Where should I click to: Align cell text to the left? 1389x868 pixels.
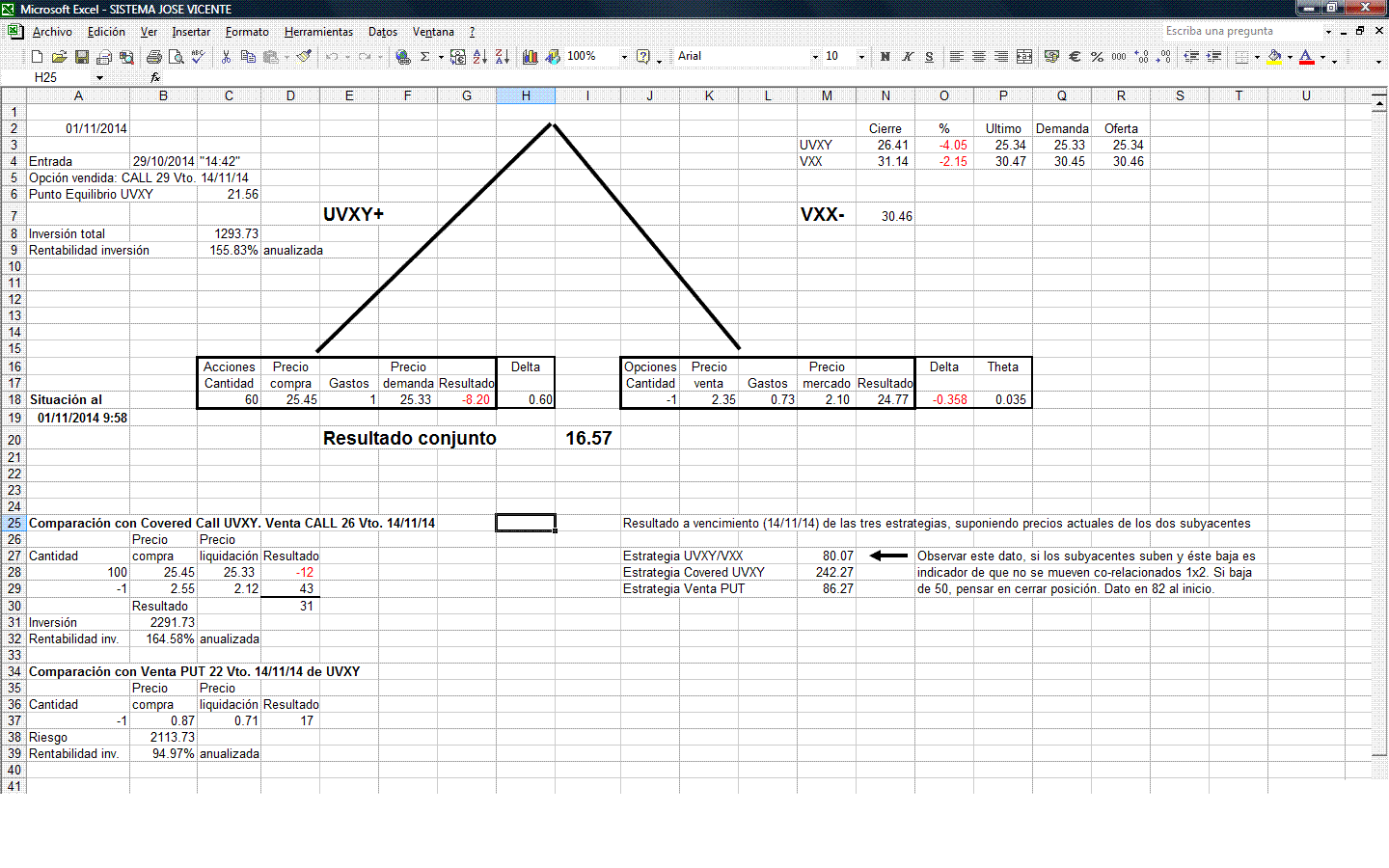[x=957, y=57]
